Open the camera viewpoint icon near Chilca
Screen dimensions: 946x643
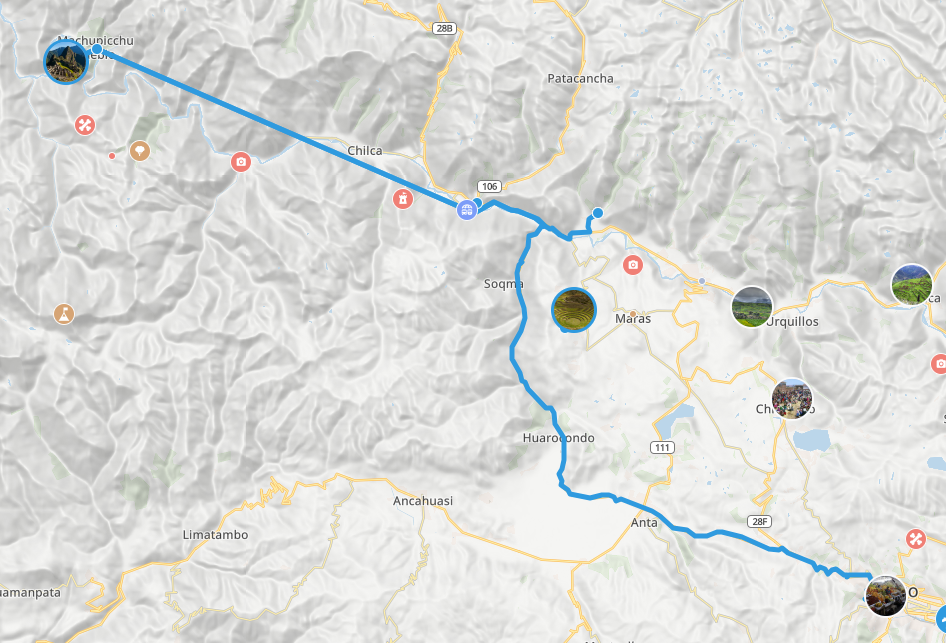click(x=241, y=162)
